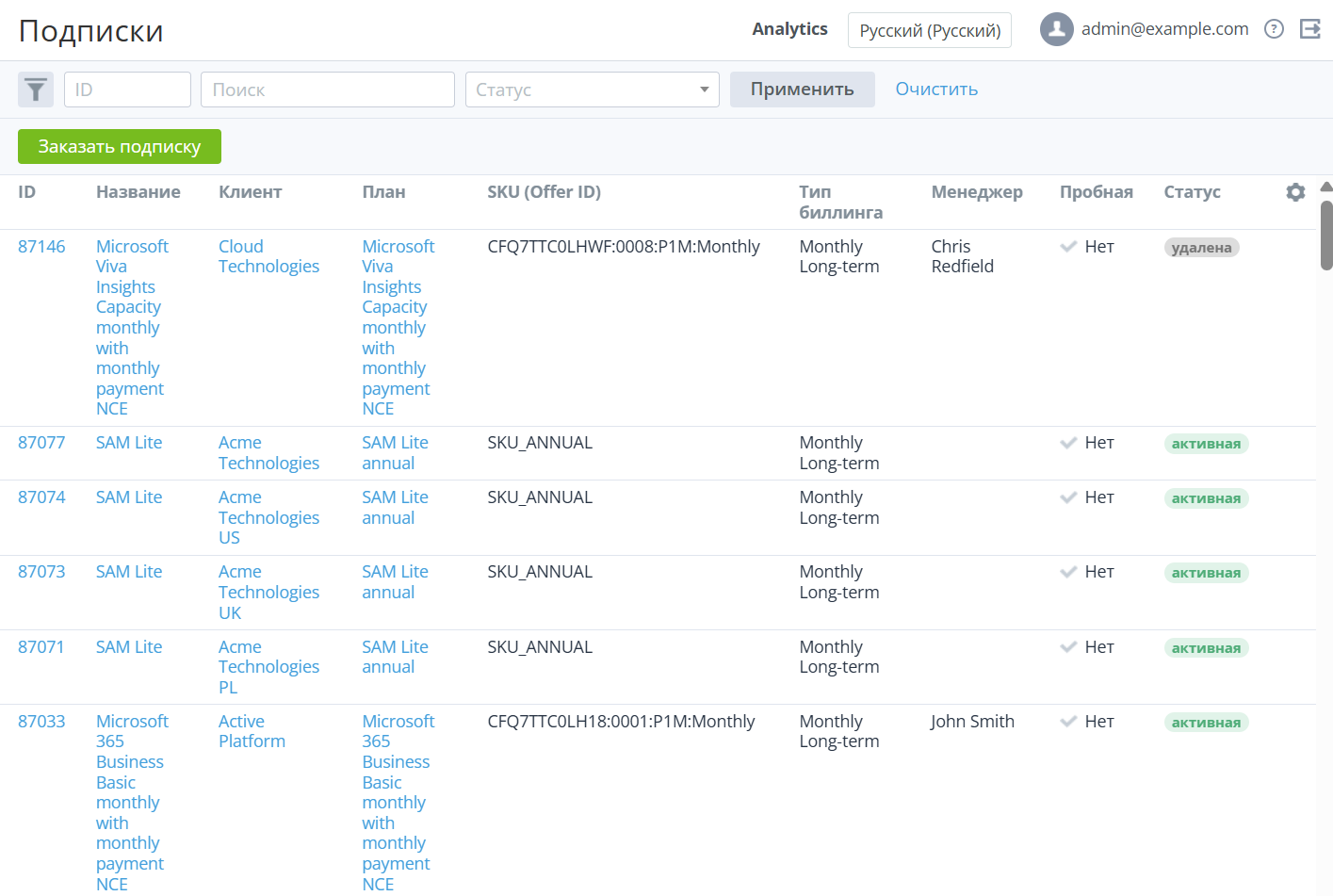Open the Acme Technologies UK client link
Image resolution: width=1333 pixels, height=896 pixels.
(268, 592)
